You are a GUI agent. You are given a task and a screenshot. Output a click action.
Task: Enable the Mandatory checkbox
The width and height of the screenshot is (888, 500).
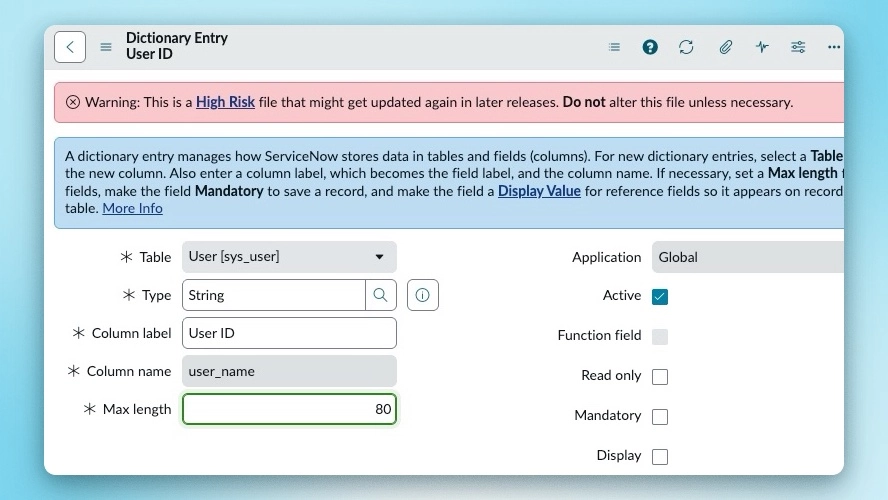660,417
